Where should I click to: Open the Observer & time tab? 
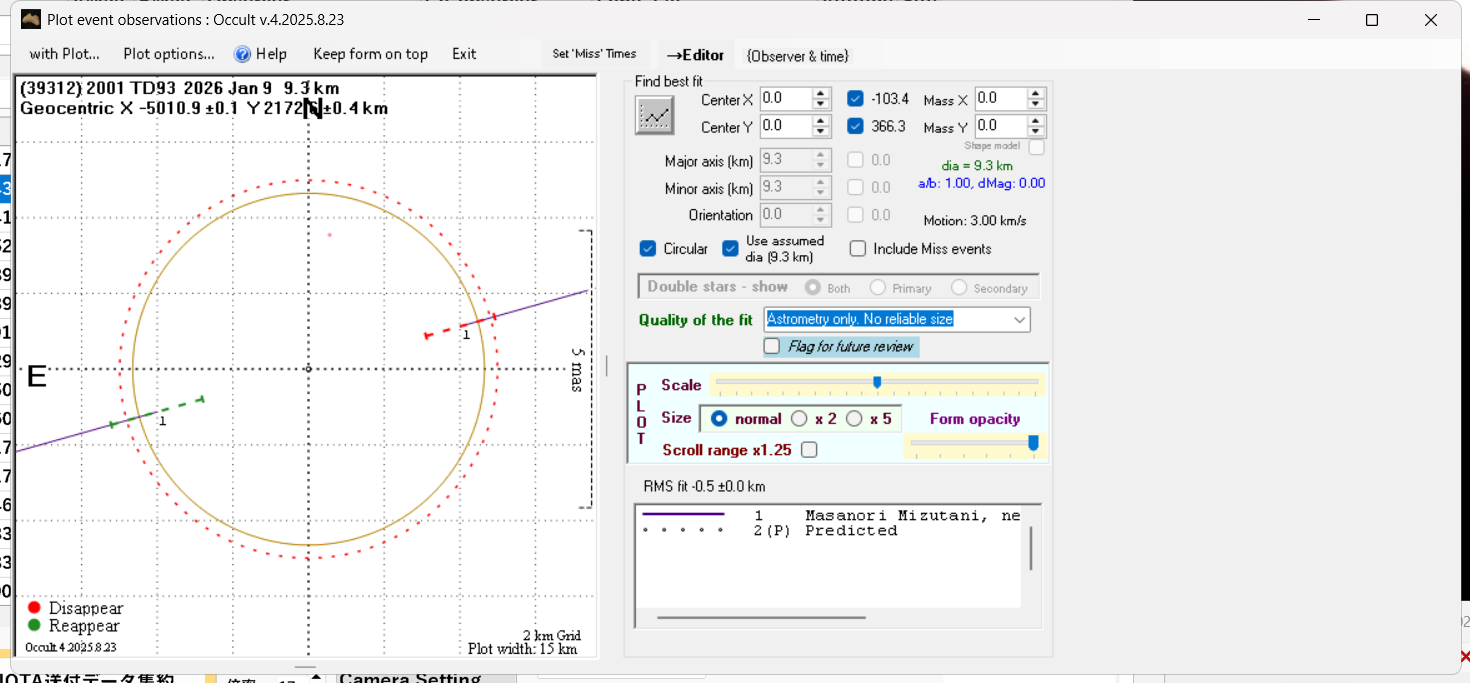pos(797,56)
